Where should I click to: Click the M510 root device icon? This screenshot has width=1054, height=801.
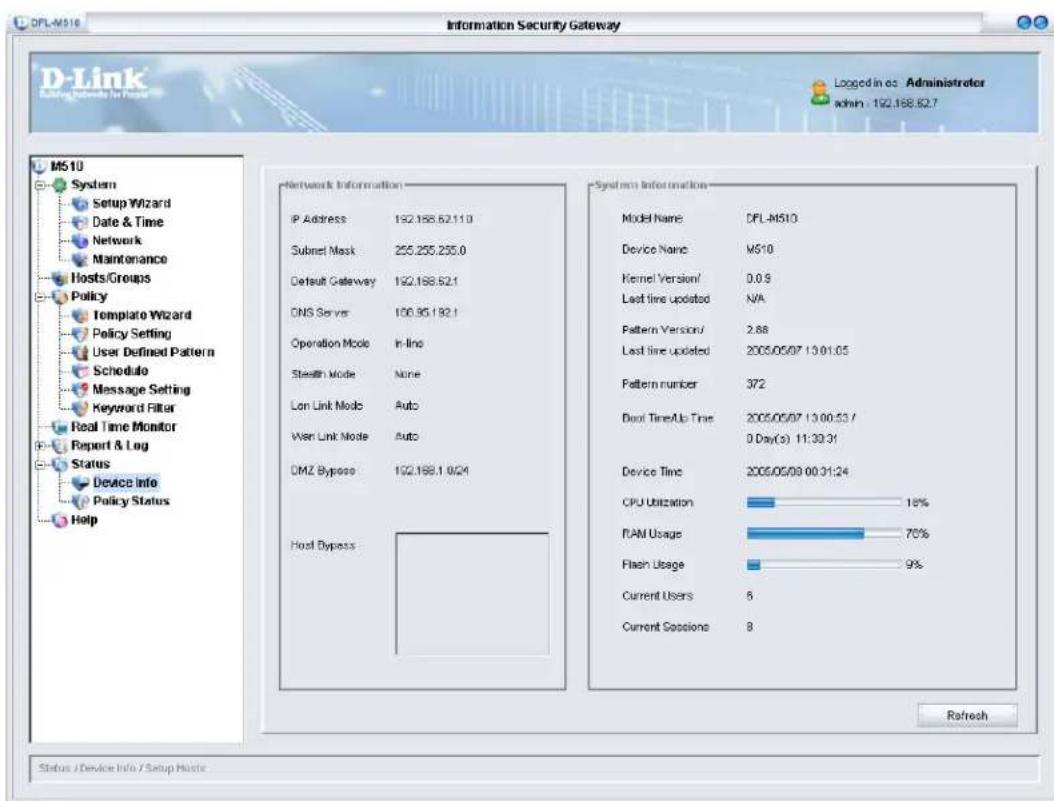(39, 166)
